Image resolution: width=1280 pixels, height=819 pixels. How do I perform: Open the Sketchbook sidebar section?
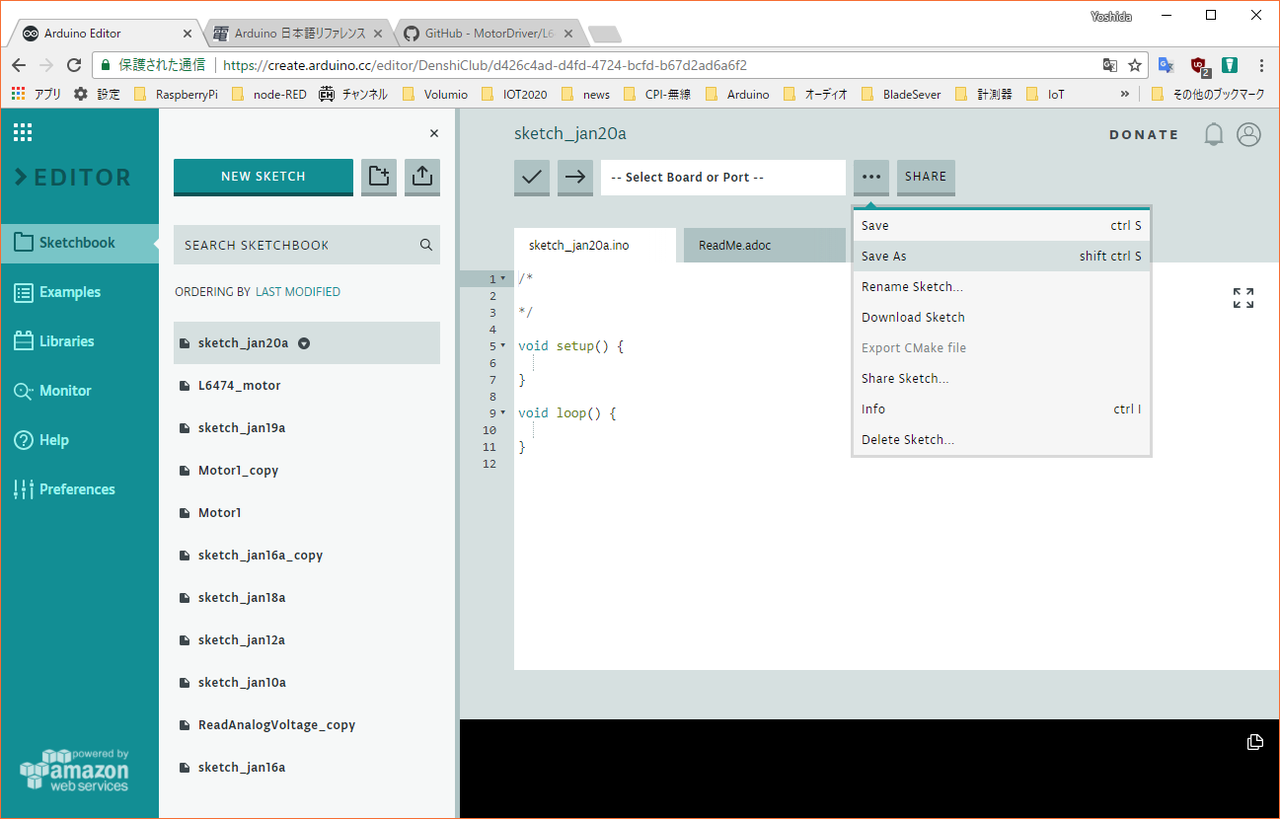[x=79, y=243]
